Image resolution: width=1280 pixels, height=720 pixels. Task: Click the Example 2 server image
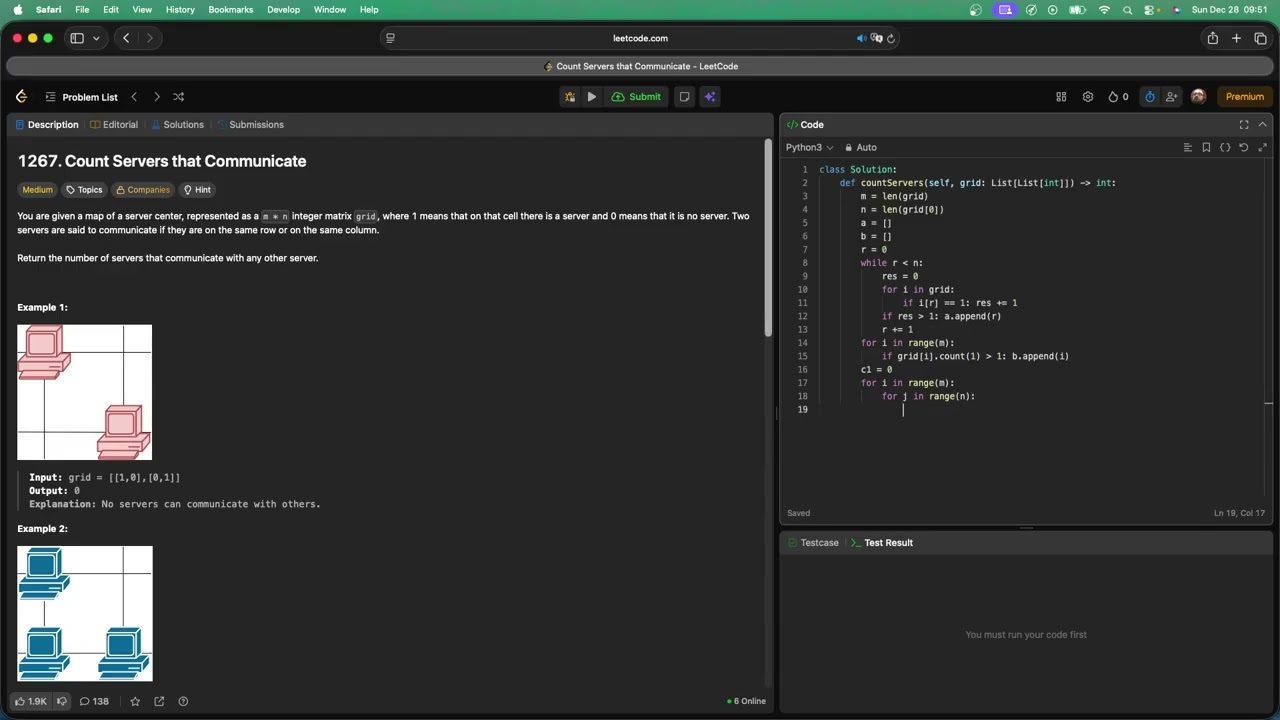click(x=85, y=613)
